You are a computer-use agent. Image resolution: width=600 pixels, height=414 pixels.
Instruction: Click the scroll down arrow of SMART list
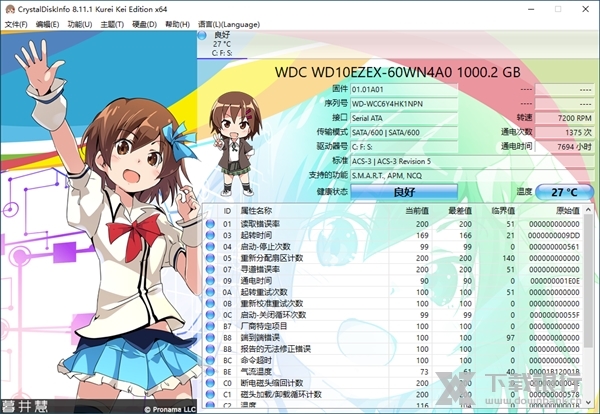tap(589, 401)
